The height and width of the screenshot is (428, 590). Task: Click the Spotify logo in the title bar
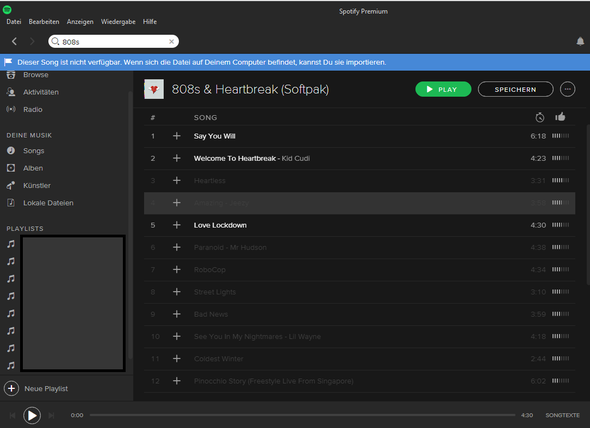(7, 10)
